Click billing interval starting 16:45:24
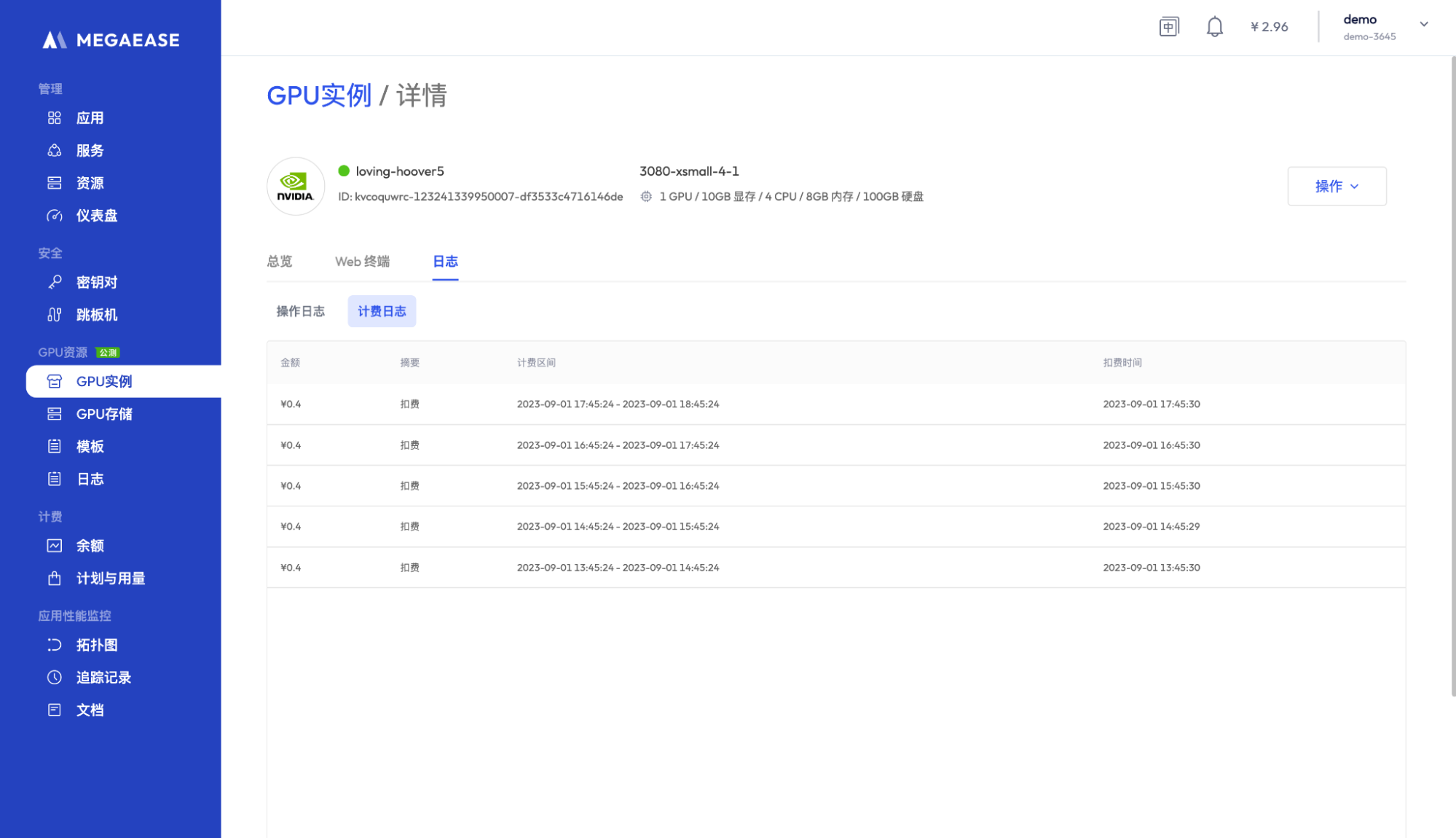The height and width of the screenshot is (838, 1456). pos(618,445)
